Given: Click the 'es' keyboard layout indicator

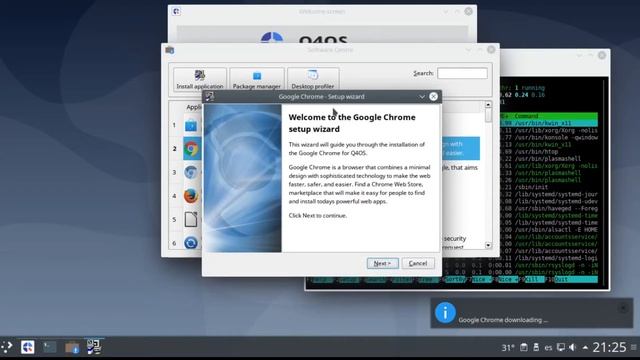Looking at the screenshot, I should point(548,348).
